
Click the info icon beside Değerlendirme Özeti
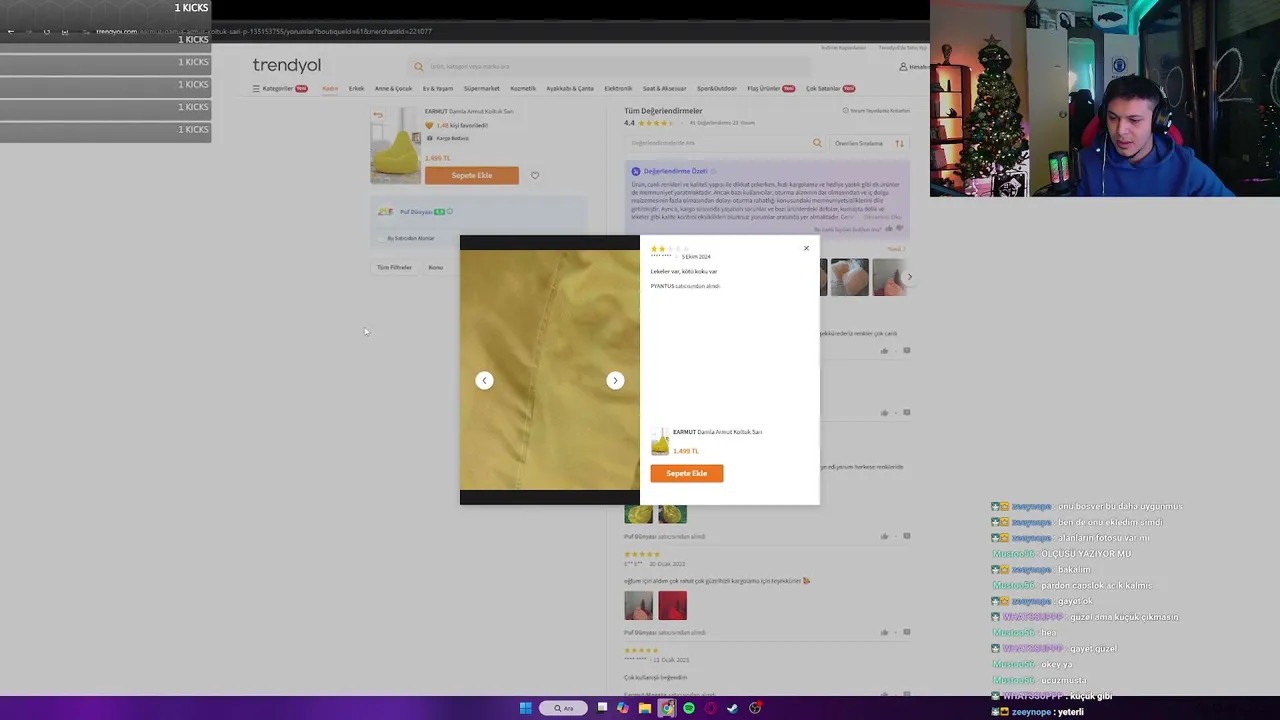(713, 171)
